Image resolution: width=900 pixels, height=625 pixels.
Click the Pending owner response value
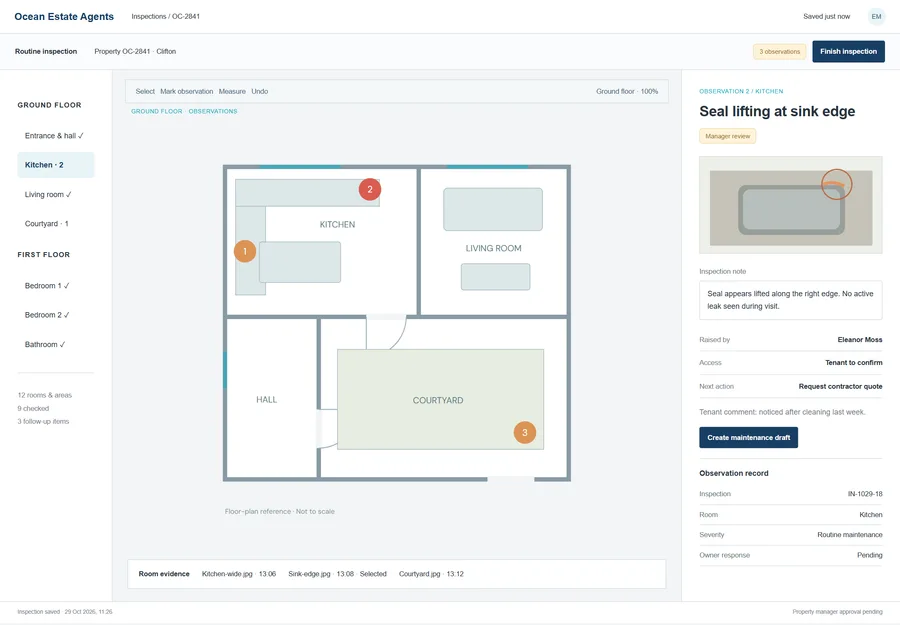click(870, 555)
